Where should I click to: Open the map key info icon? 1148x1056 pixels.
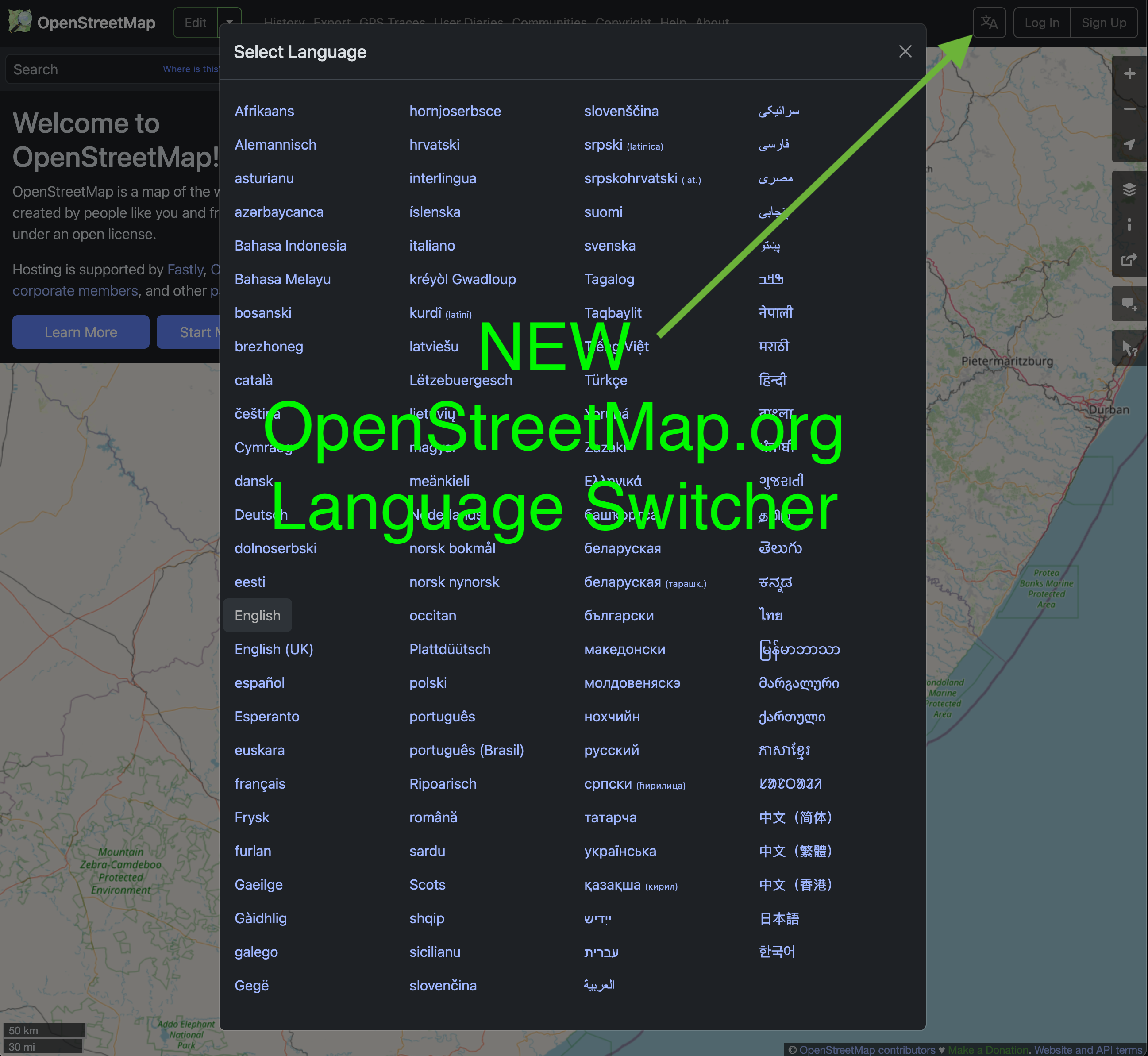(1129, 224)
